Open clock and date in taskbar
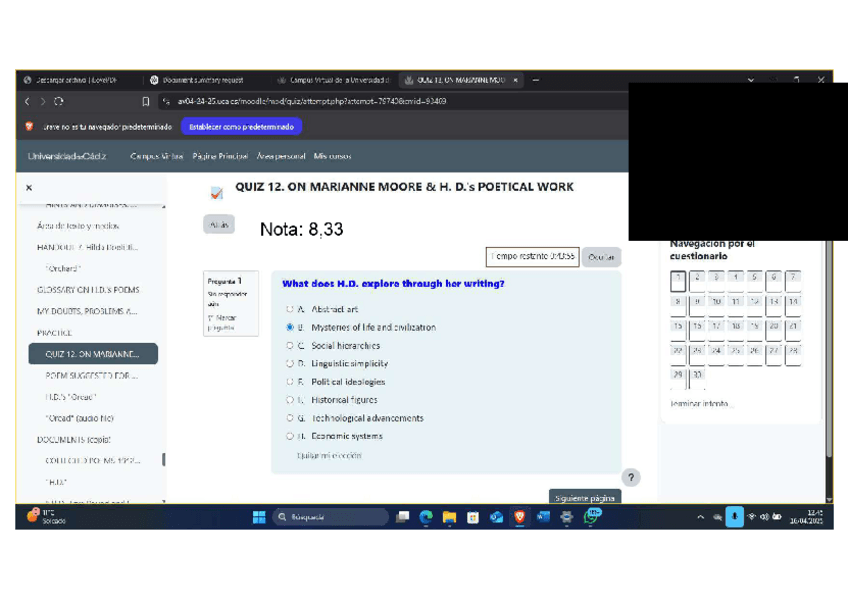This screenshot has height=599, width=848. (x=806, y=517)
